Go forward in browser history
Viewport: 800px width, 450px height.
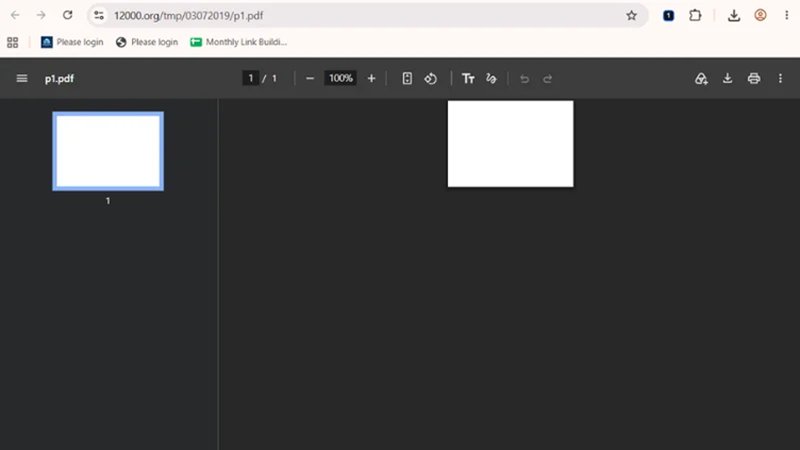[x=41, y=15]
